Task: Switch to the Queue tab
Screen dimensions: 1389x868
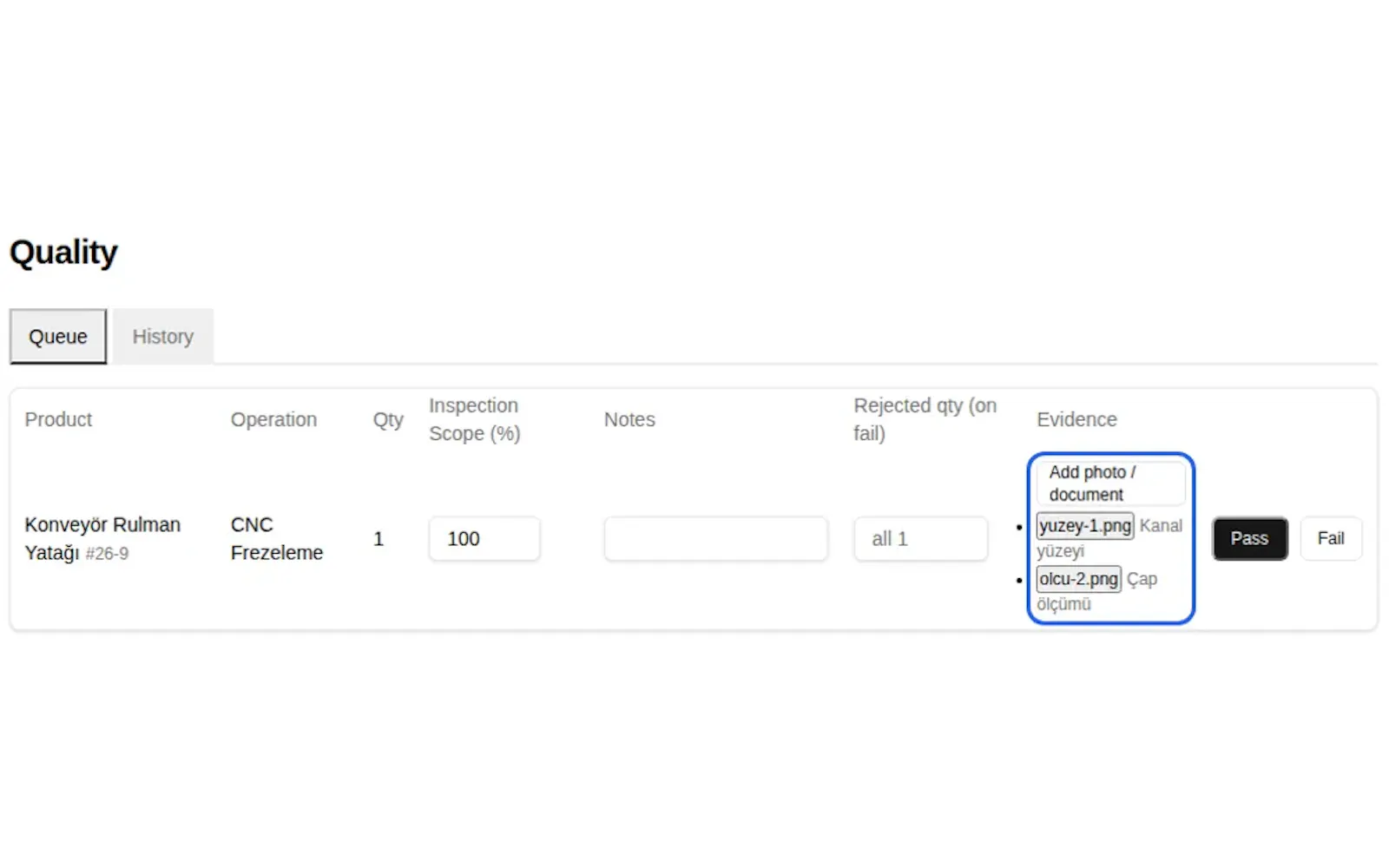Action: click(x=58, y=337)
